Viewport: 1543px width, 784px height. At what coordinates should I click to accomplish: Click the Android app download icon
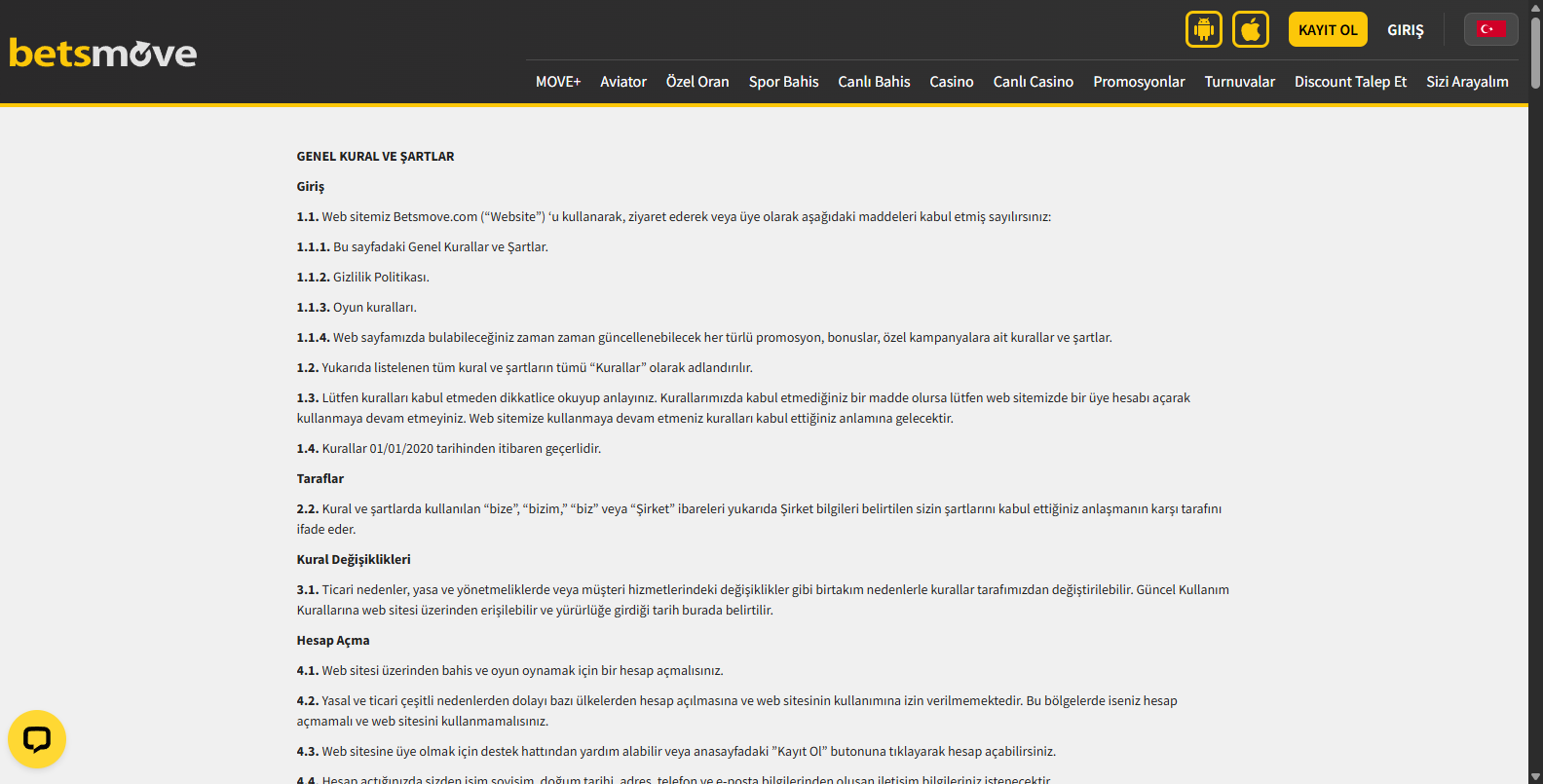[1204, 29]
